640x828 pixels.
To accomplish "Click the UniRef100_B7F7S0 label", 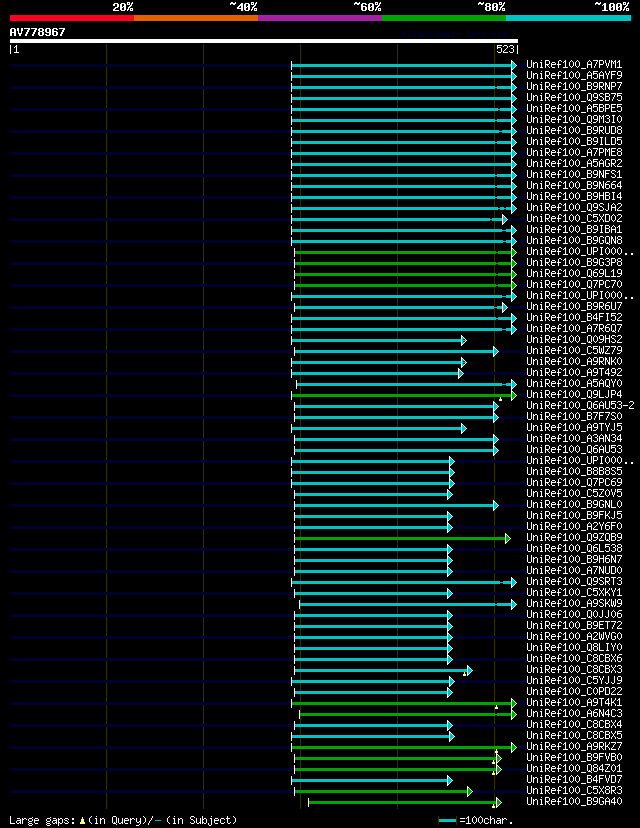I will (x=574, y=416).
